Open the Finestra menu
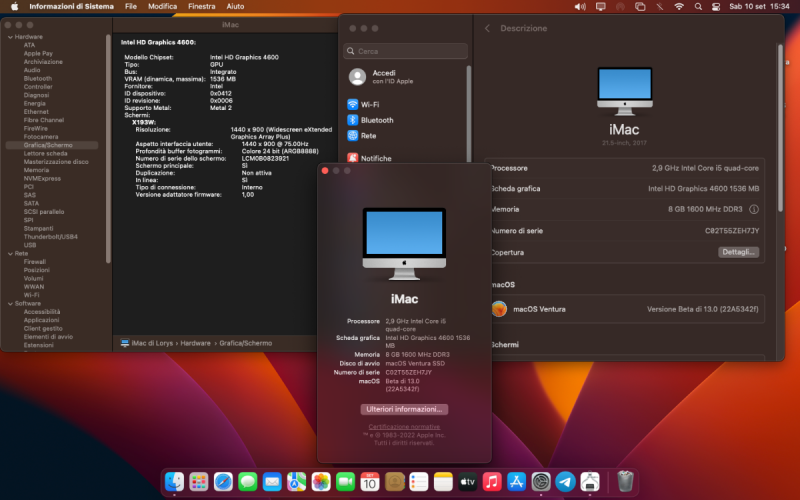 [x=201, y=6]
